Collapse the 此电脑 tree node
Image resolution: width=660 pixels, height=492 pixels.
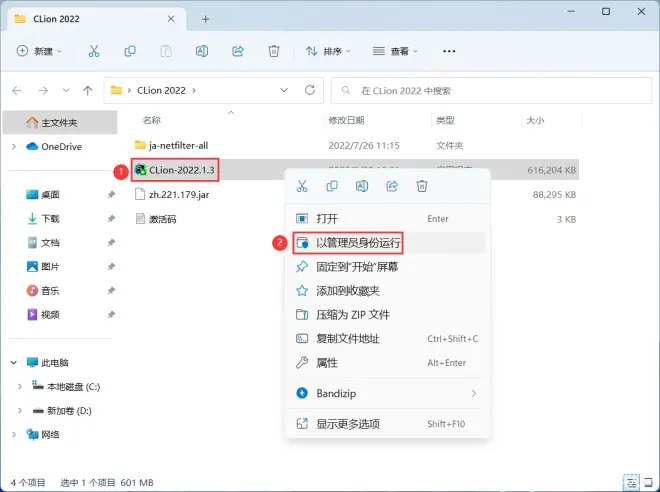(x=14, y=362)
